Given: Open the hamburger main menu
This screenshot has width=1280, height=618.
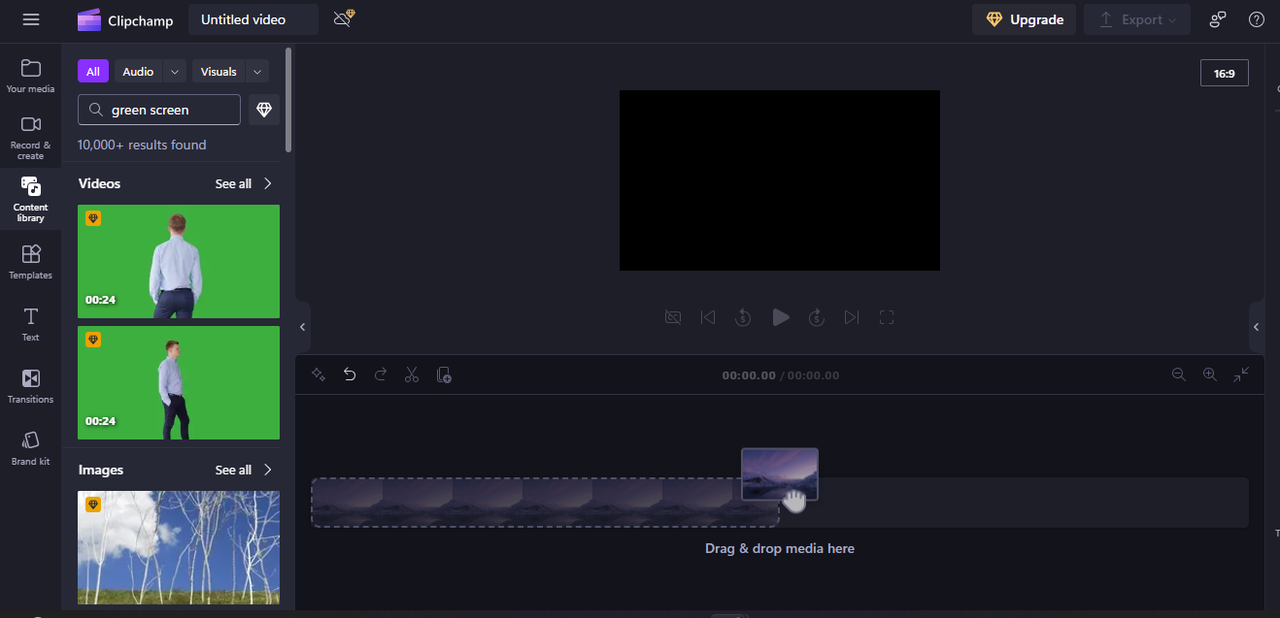Looking at the screenshot, I should coord(31,20).
